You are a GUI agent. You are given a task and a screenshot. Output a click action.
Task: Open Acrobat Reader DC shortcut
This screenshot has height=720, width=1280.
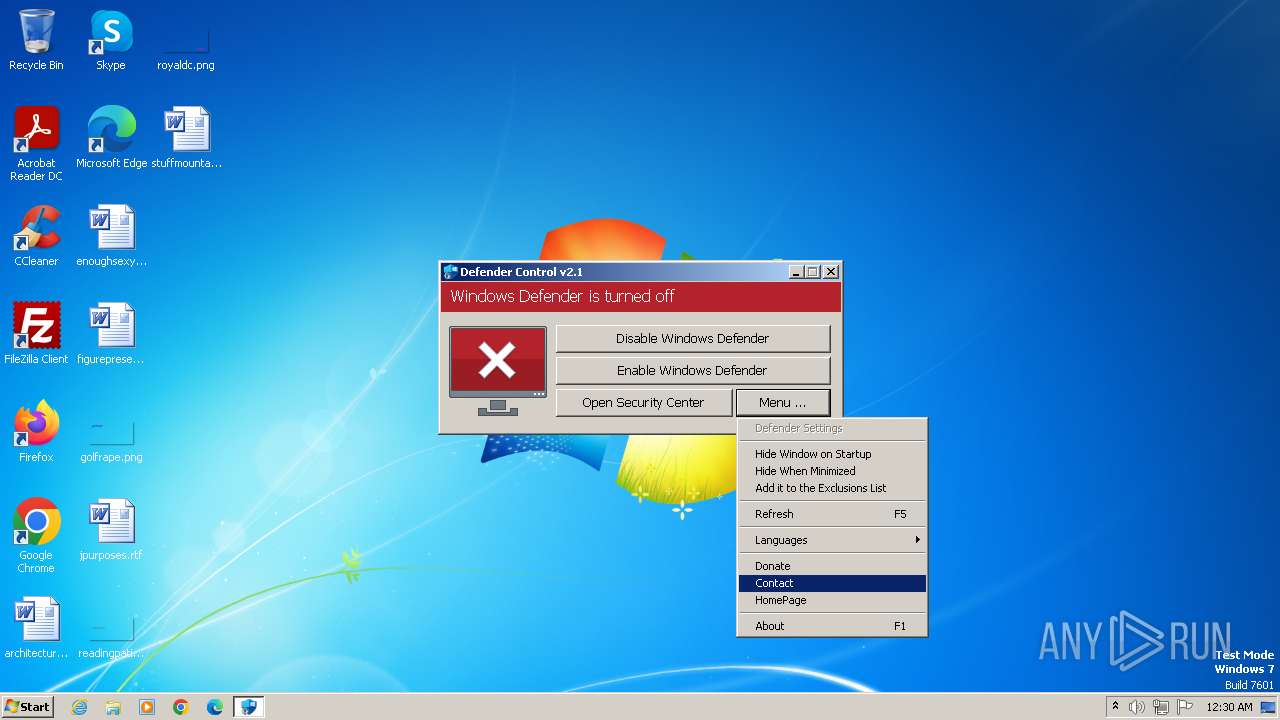click(36, 144)
